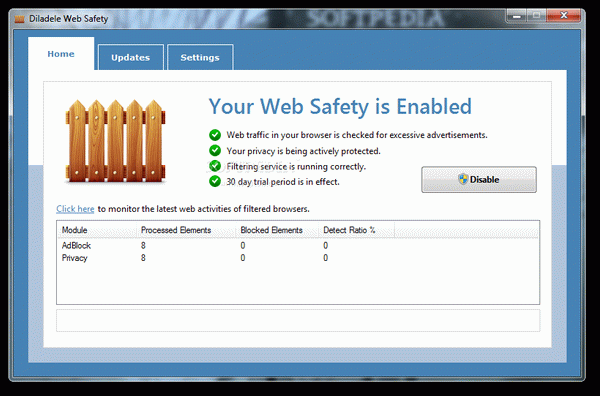Select the AdBlock module row
This screenshot has width=600, height=396.
click(x=298, y=245)
